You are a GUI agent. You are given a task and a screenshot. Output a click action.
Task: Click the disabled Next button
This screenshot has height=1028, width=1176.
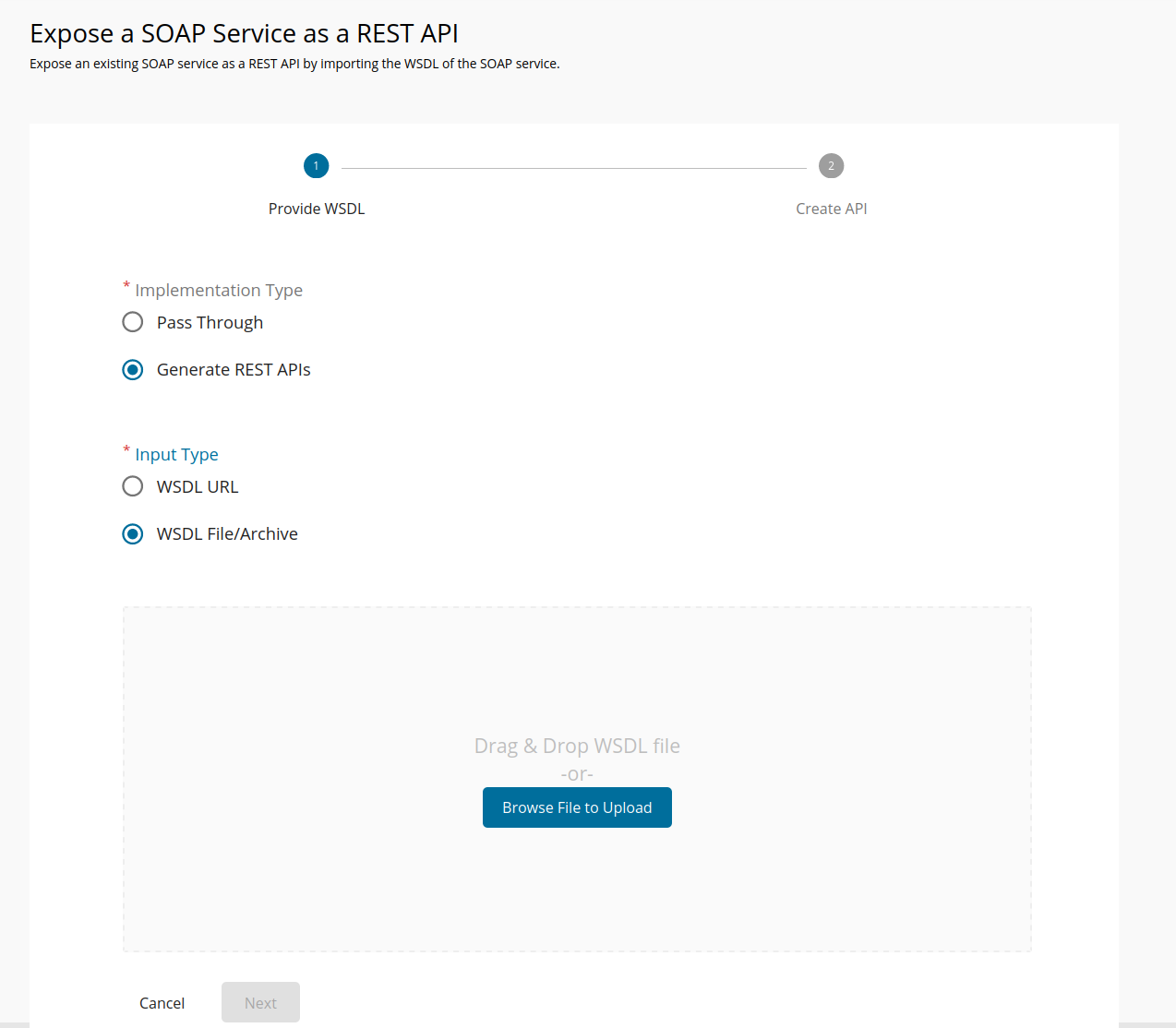(x=260, y=1002)
